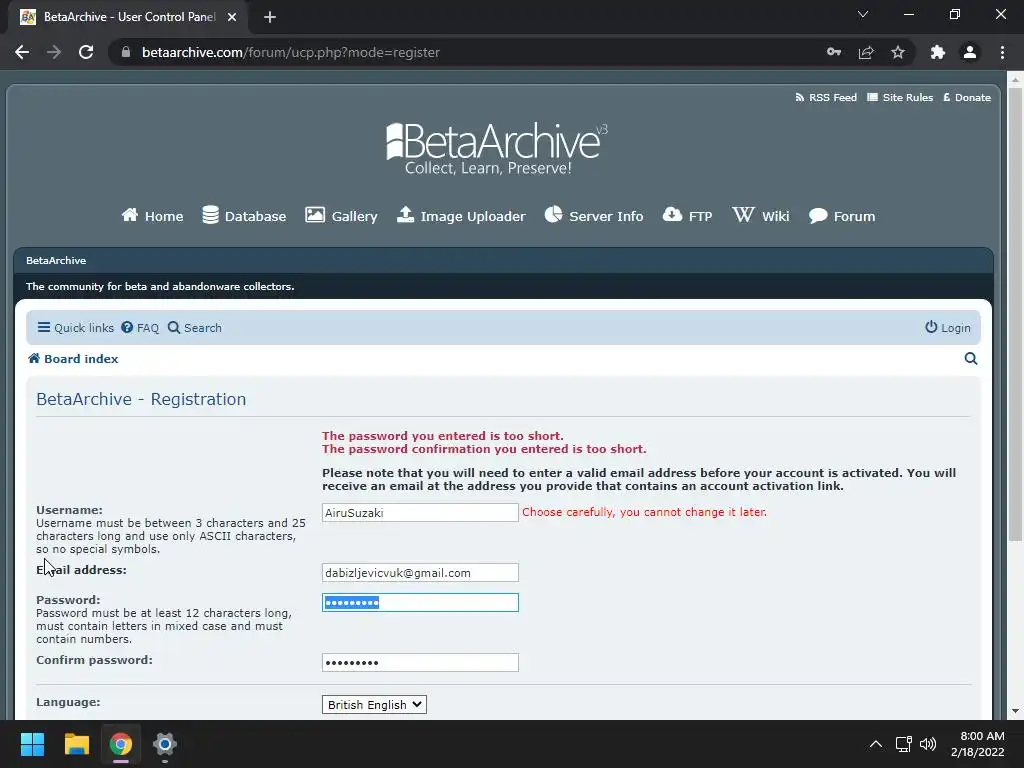Bookmark this page with the star icon
1024x768 pixels.
[x=898, y=52]
